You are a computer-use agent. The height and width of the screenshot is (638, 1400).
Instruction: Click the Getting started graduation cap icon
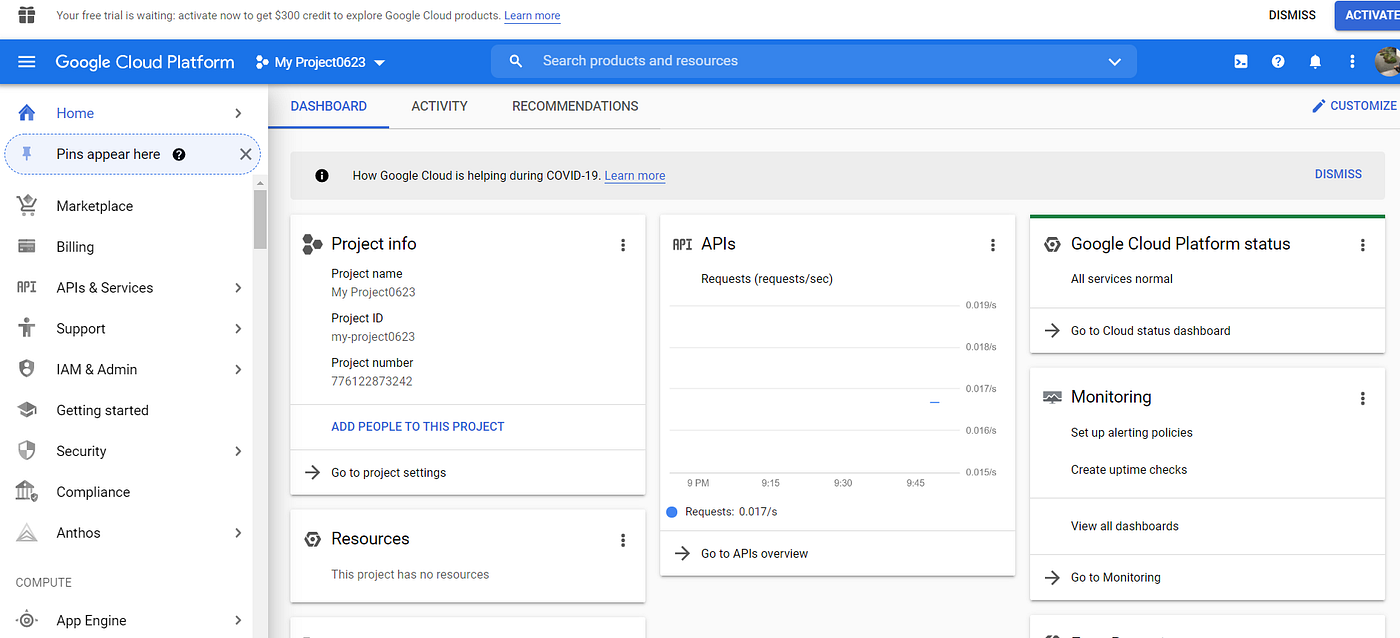(x=27, y=410)
